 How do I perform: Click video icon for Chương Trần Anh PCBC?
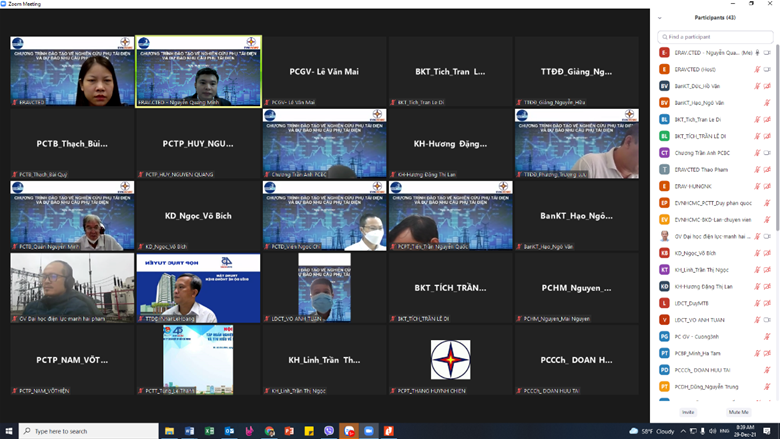coord(767,153)
